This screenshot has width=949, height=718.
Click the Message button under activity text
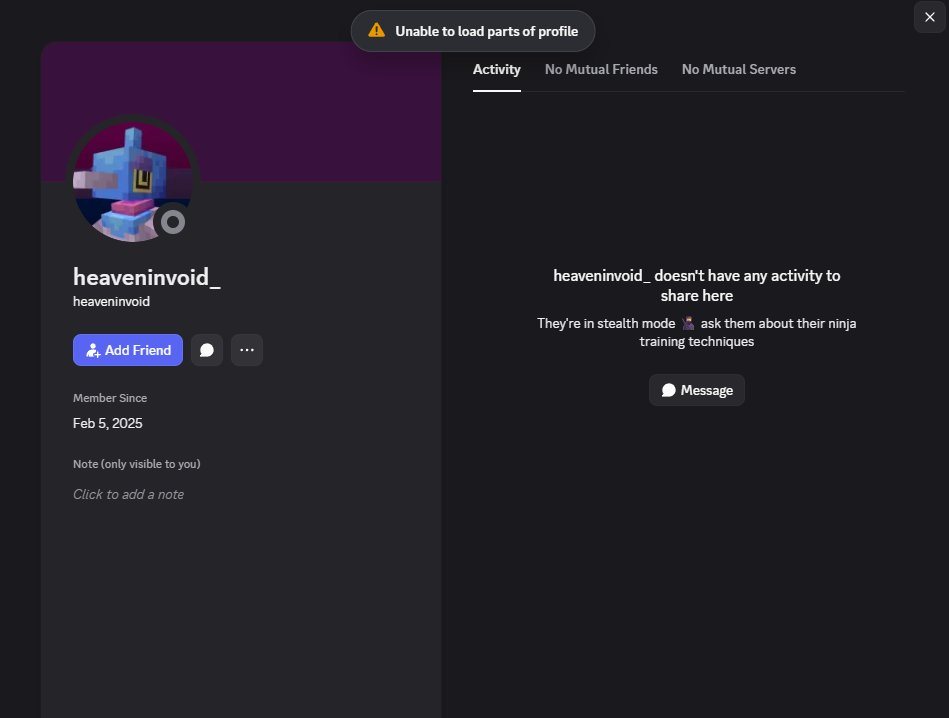(x=697, y=390)
